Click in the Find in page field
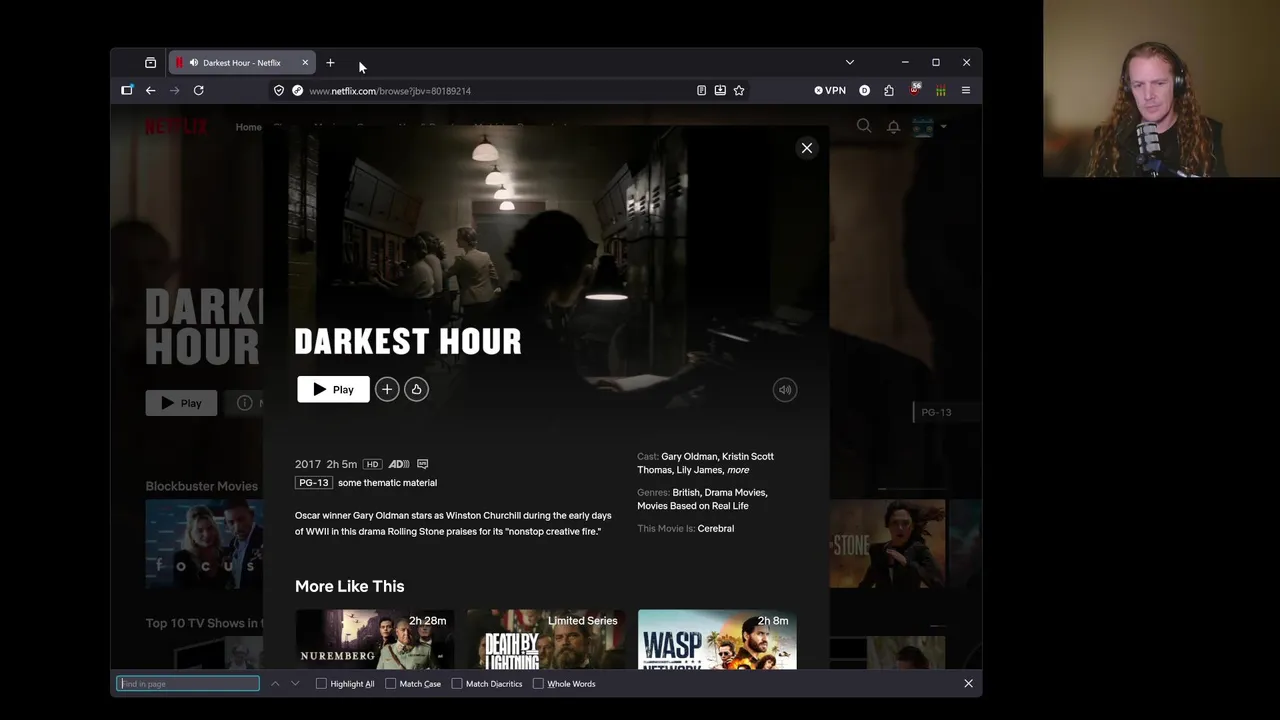Image resolution: width=1280 pixels, height=720 pixels. pyautogui.click(x=188, y=684)
